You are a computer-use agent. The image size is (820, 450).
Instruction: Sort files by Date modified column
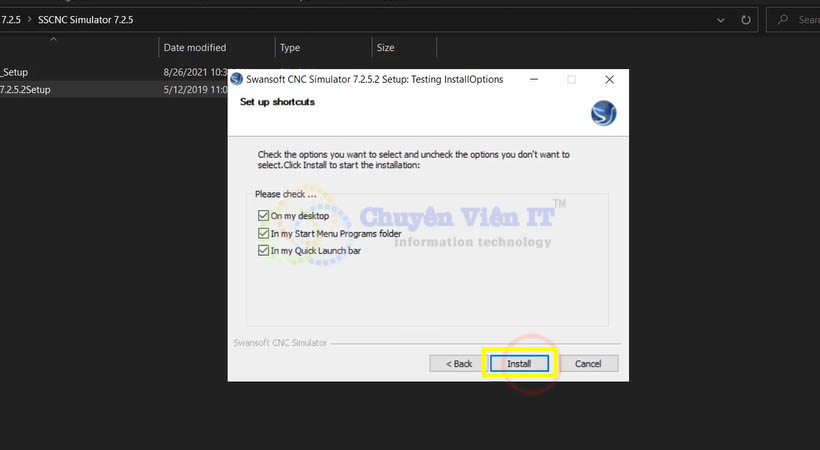(x=195, y=47)
